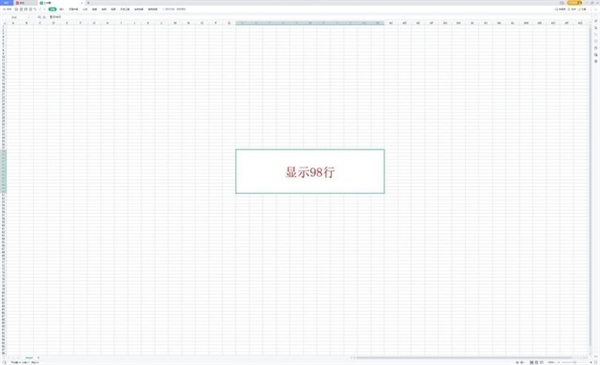
Task: Click the fullscreen icon at status bar end
Action: tap(596, 362)
